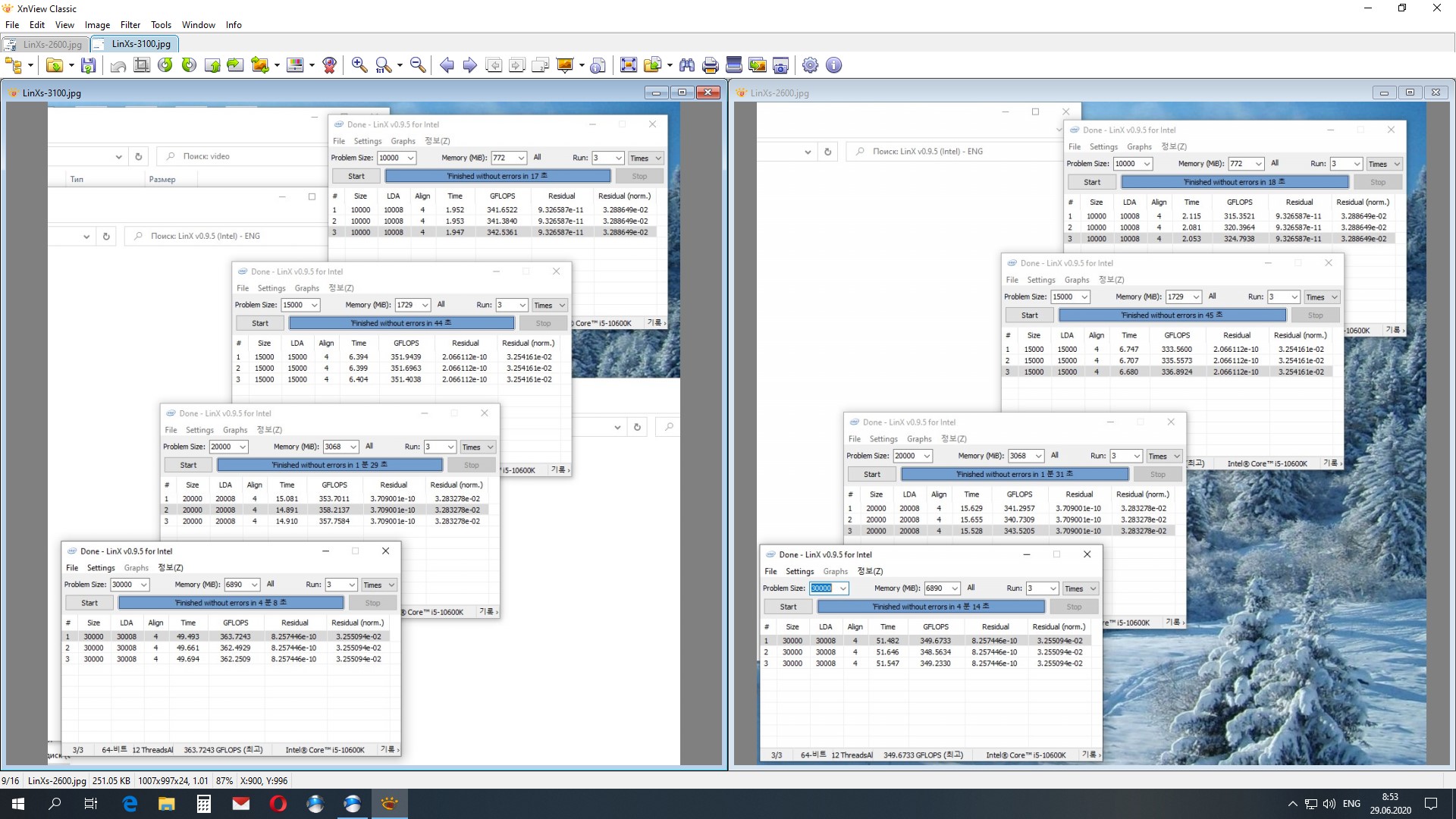Screen dimensions: 1456x819
Task: Click the Save As floppy disk icon
Action: [x=89, y=65]
